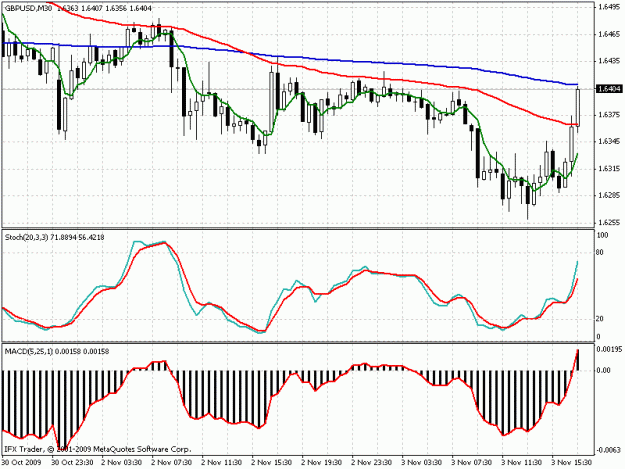Screen dimensions: 625x469
Task: Click the Stoch(20,3,3) indicator label
Action: tap(26, 237)
